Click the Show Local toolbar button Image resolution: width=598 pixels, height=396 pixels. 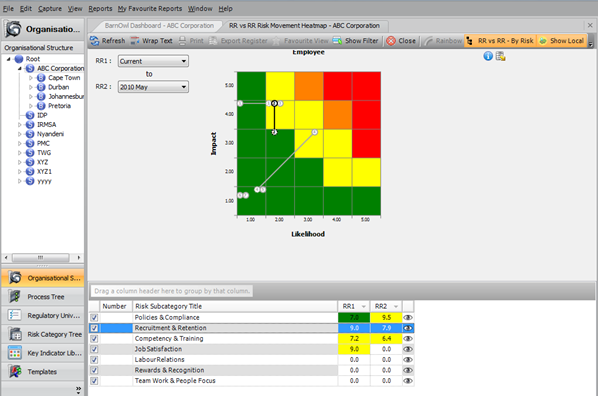click(561, 41)
